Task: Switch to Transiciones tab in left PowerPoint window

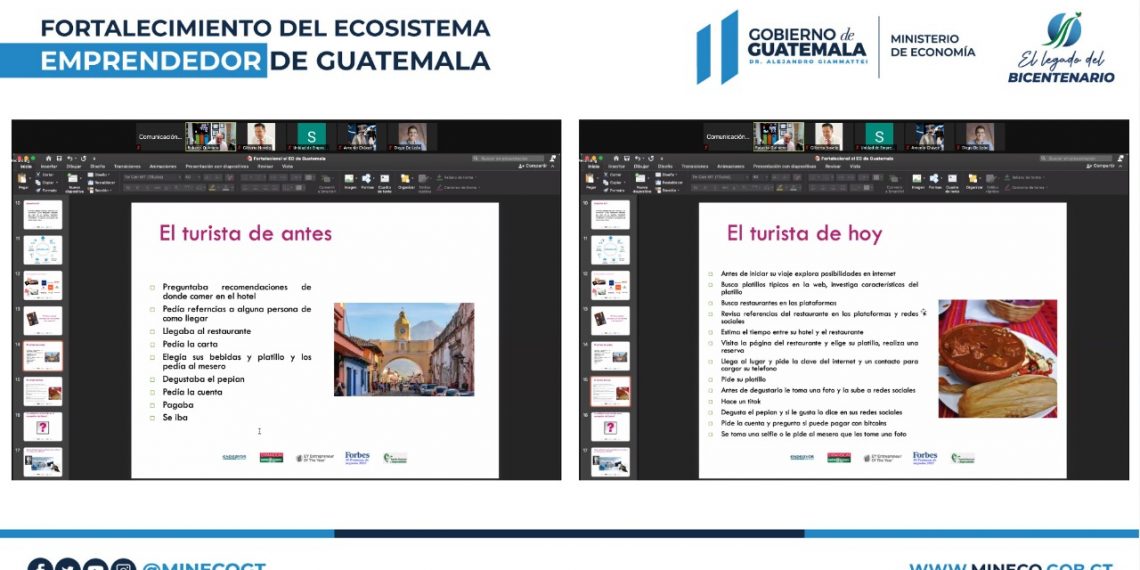Action: 127,166
